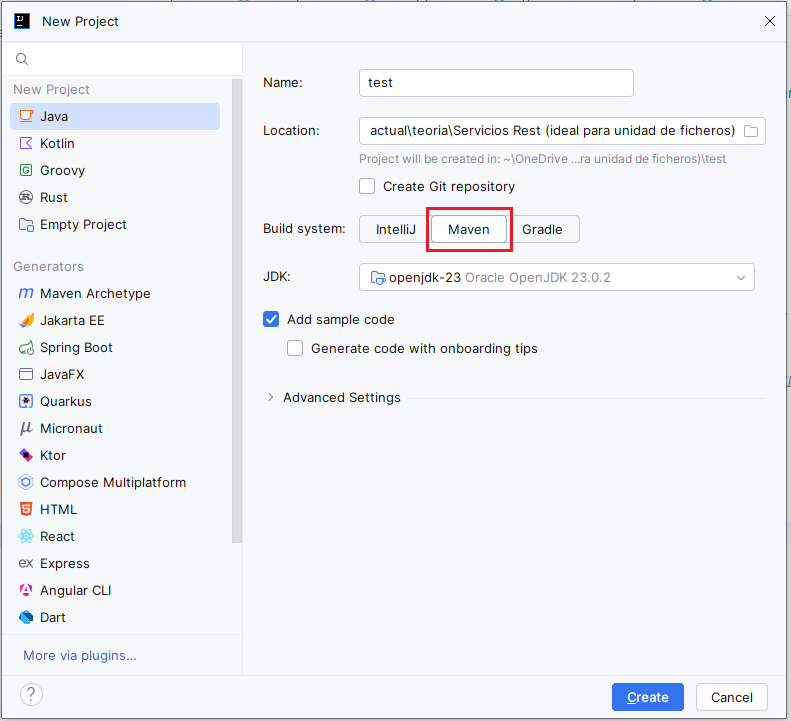Select the Rust icon in the list
The width and height of the screenshot is (791, 721).
coord(26,197)
